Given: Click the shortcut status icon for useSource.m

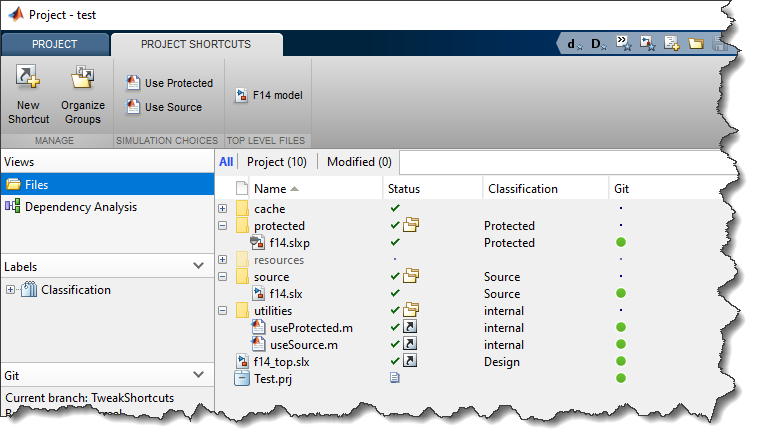Looking at the screenshot, I should coord(410,345).
